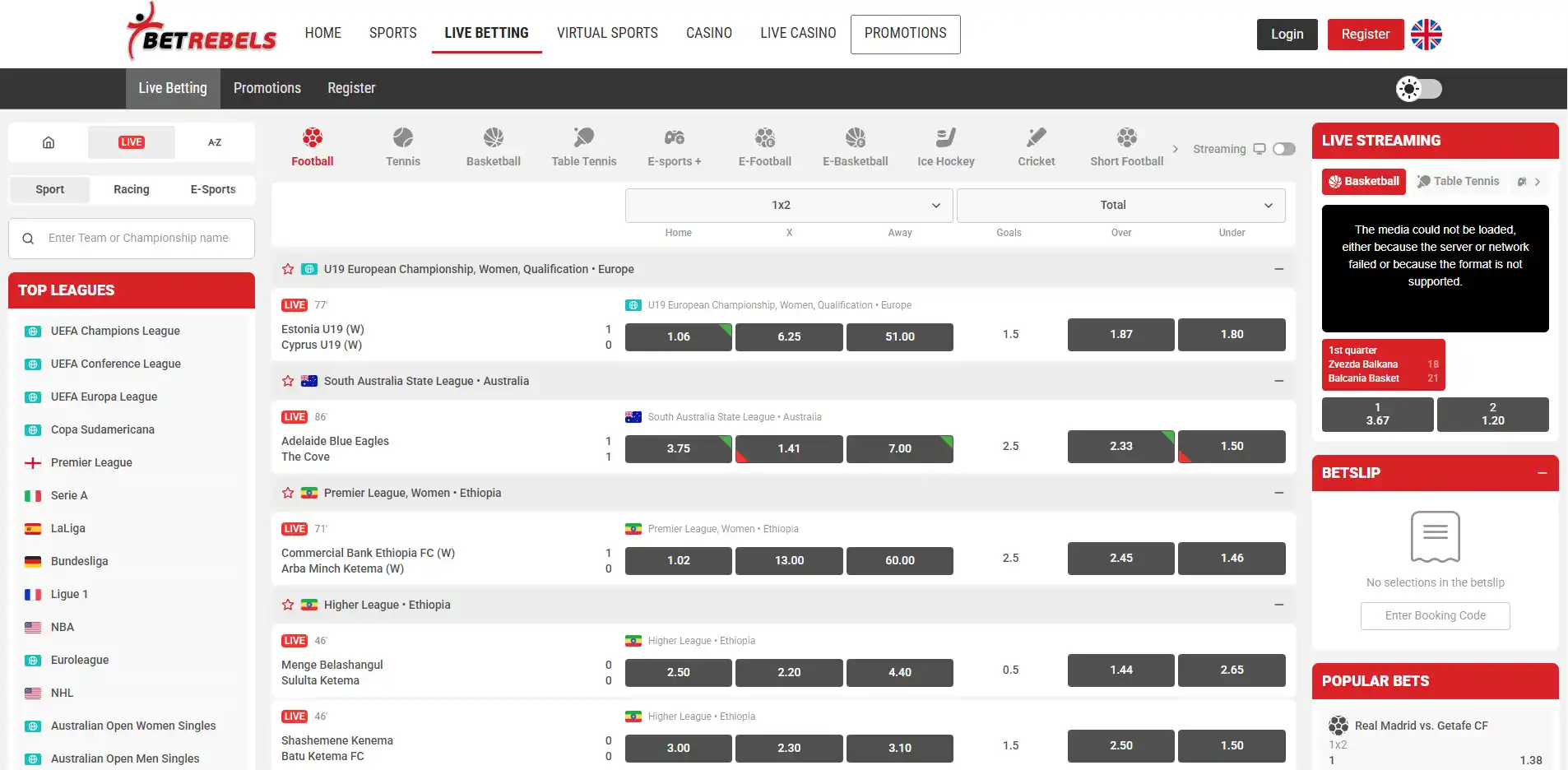Switch to the E-Sports tab
Viewport: 1568px width, 770px height.
click(213, 189)
